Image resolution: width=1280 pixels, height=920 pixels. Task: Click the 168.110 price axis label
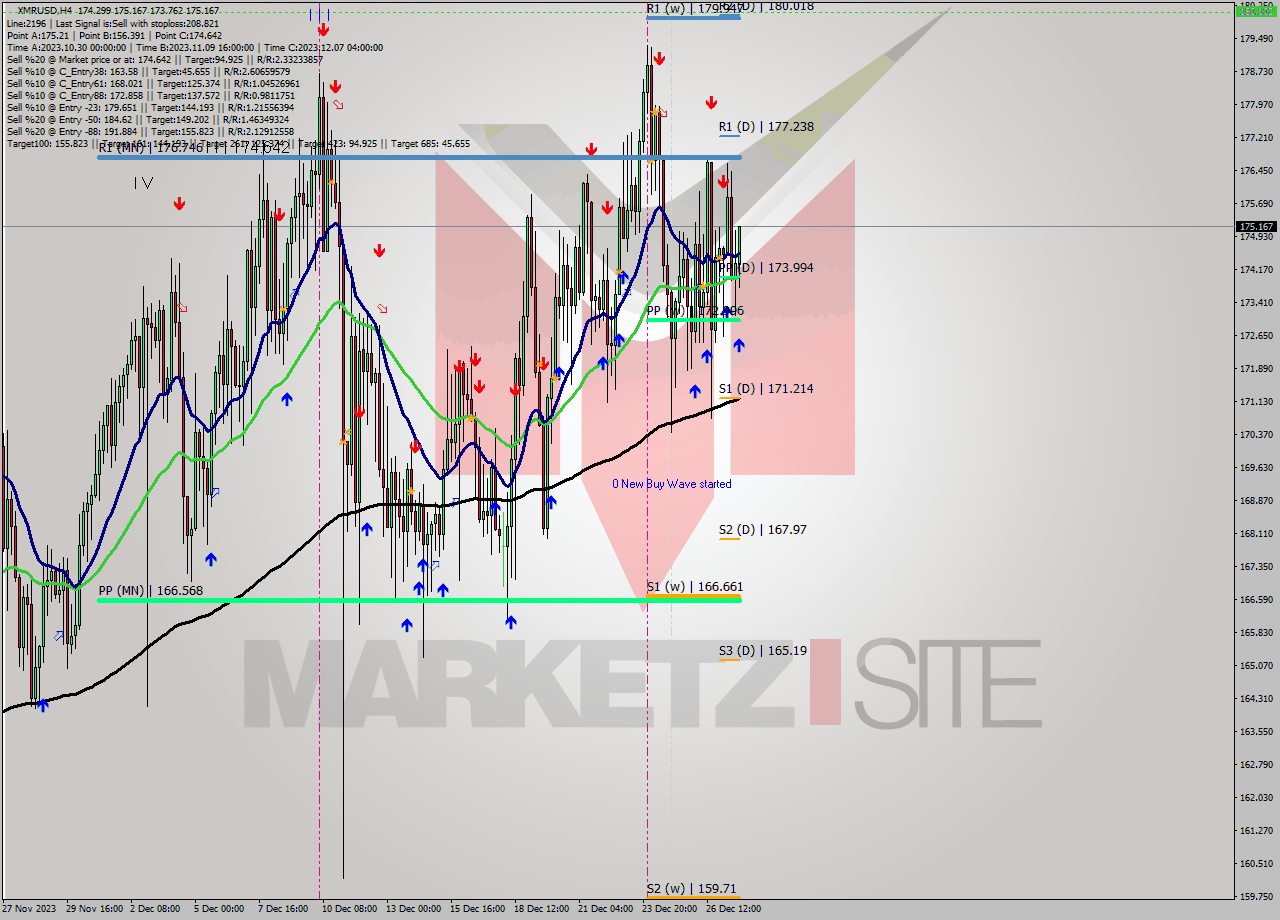1256,533
